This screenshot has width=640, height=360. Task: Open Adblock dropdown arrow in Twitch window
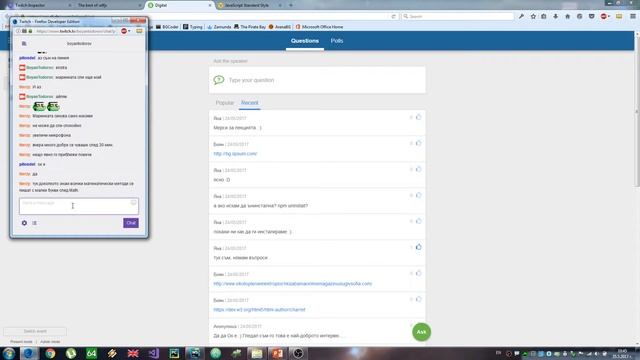[129, 31]
